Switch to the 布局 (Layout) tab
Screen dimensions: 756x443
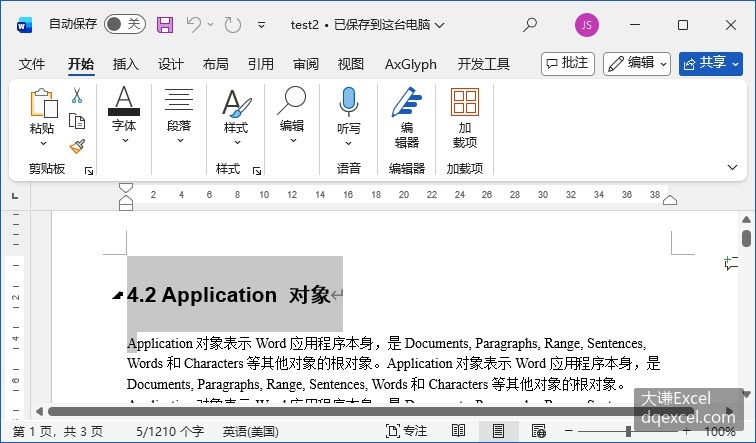pyautogui.click(x=216, y=64)
